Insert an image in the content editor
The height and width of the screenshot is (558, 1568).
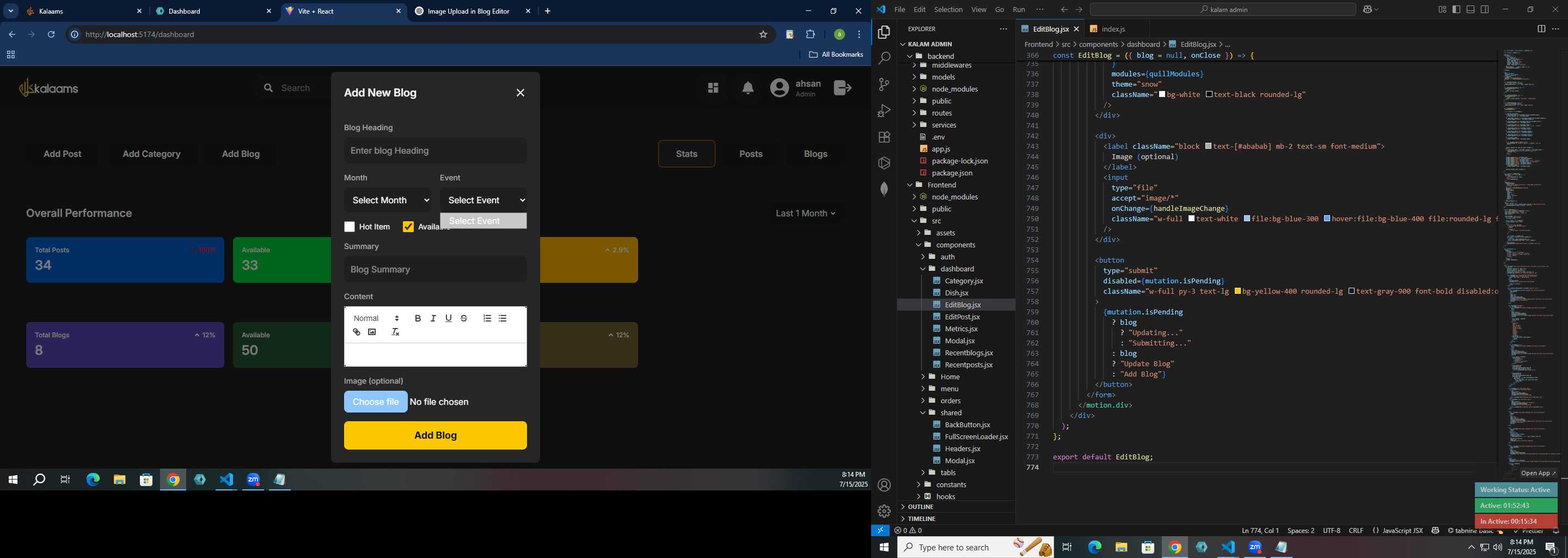click(x=372, y=332)
